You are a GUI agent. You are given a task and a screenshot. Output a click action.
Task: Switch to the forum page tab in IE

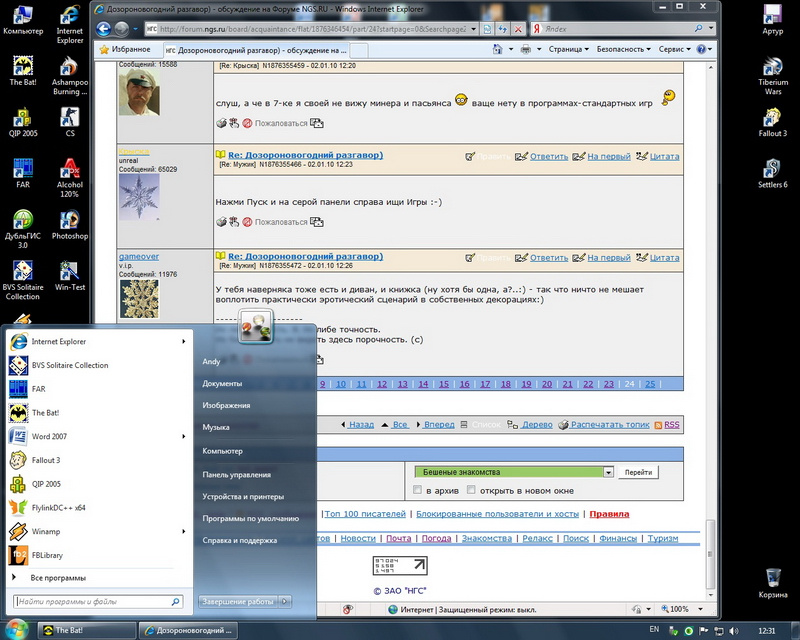(256, 50)
